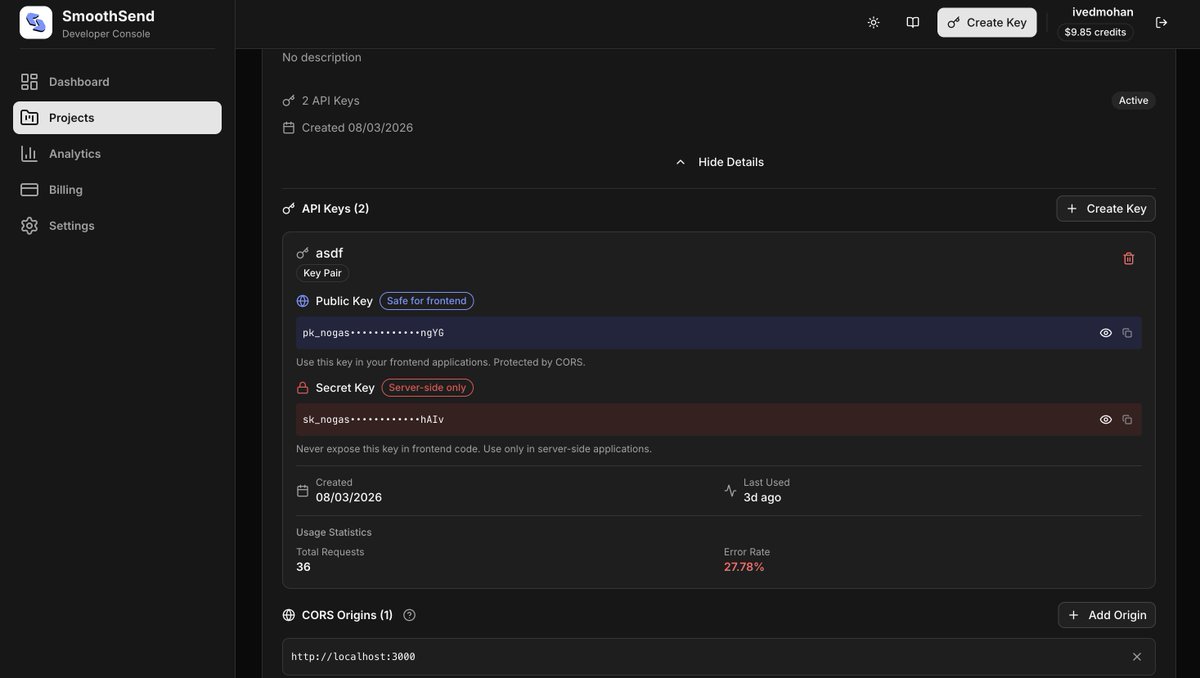Collapse project with Hide Details
This screenshot has height=678, width=1200.
[719, 162]
